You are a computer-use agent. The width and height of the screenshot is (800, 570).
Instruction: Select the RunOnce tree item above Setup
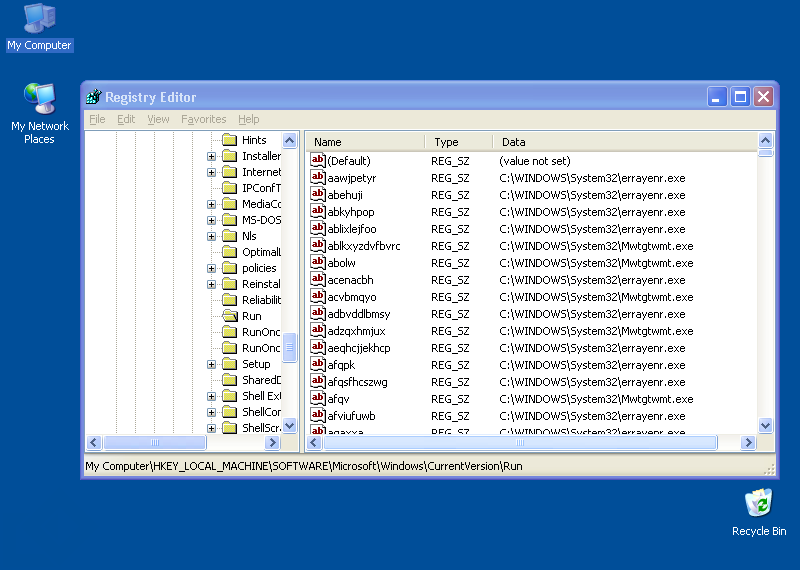point(261,348)
